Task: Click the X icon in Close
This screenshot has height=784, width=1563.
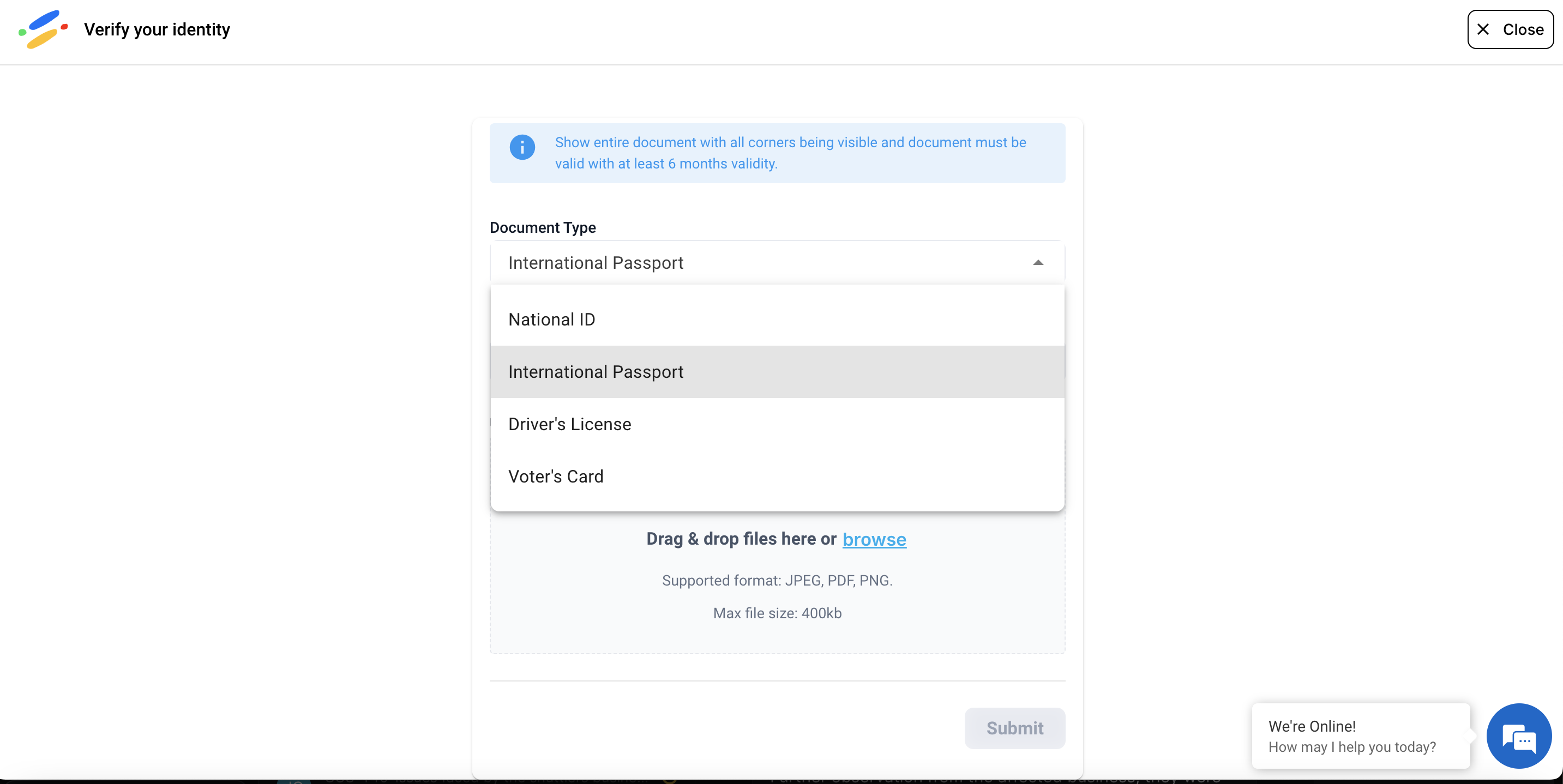Action: (1483, 29)
